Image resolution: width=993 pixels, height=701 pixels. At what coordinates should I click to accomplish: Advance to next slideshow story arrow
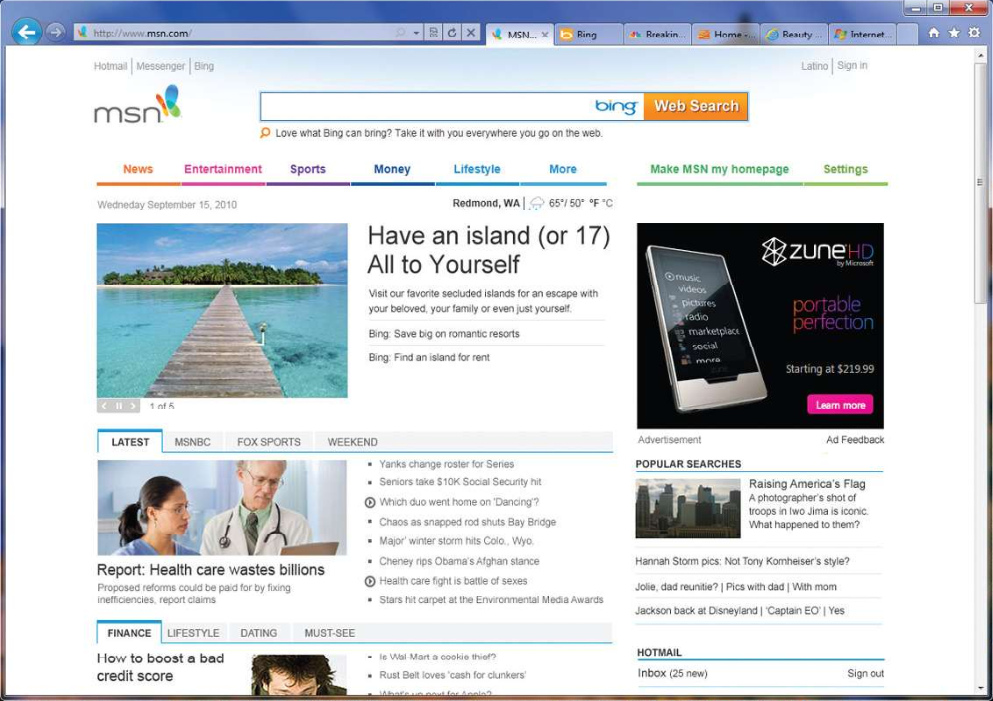(133, 406)
